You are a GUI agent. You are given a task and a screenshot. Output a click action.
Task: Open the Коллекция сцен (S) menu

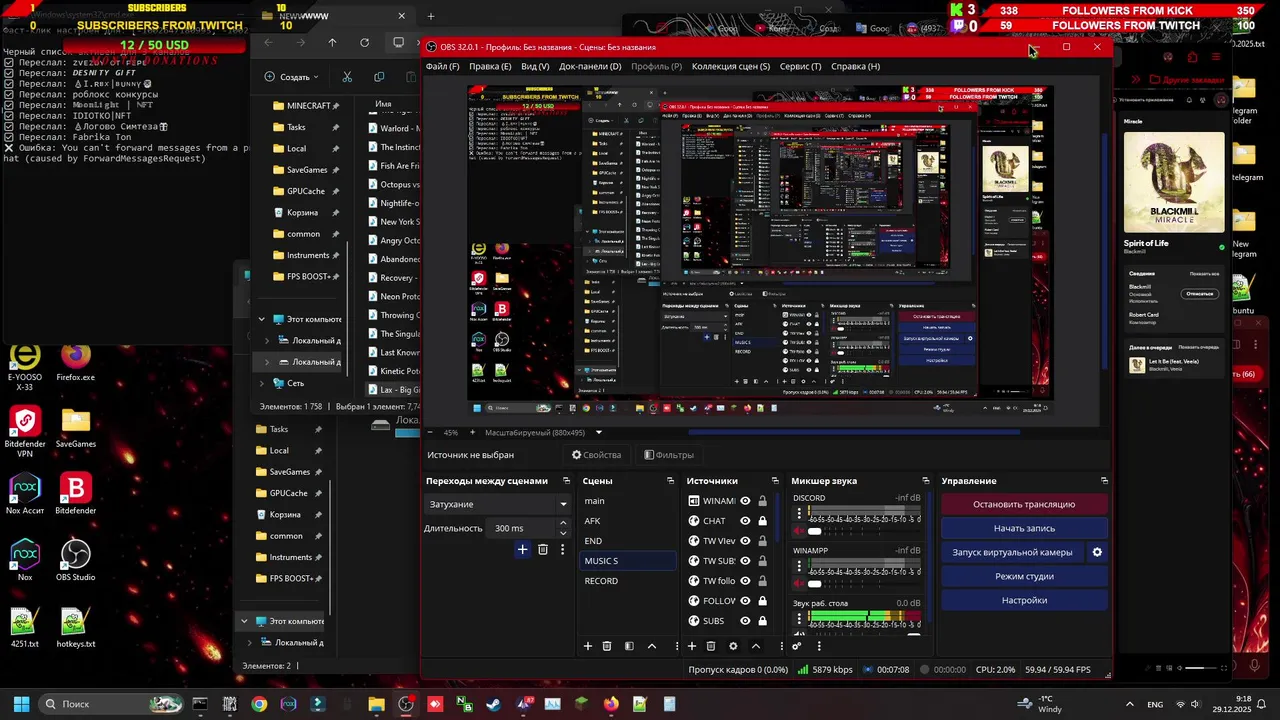(x=731, y=66)
